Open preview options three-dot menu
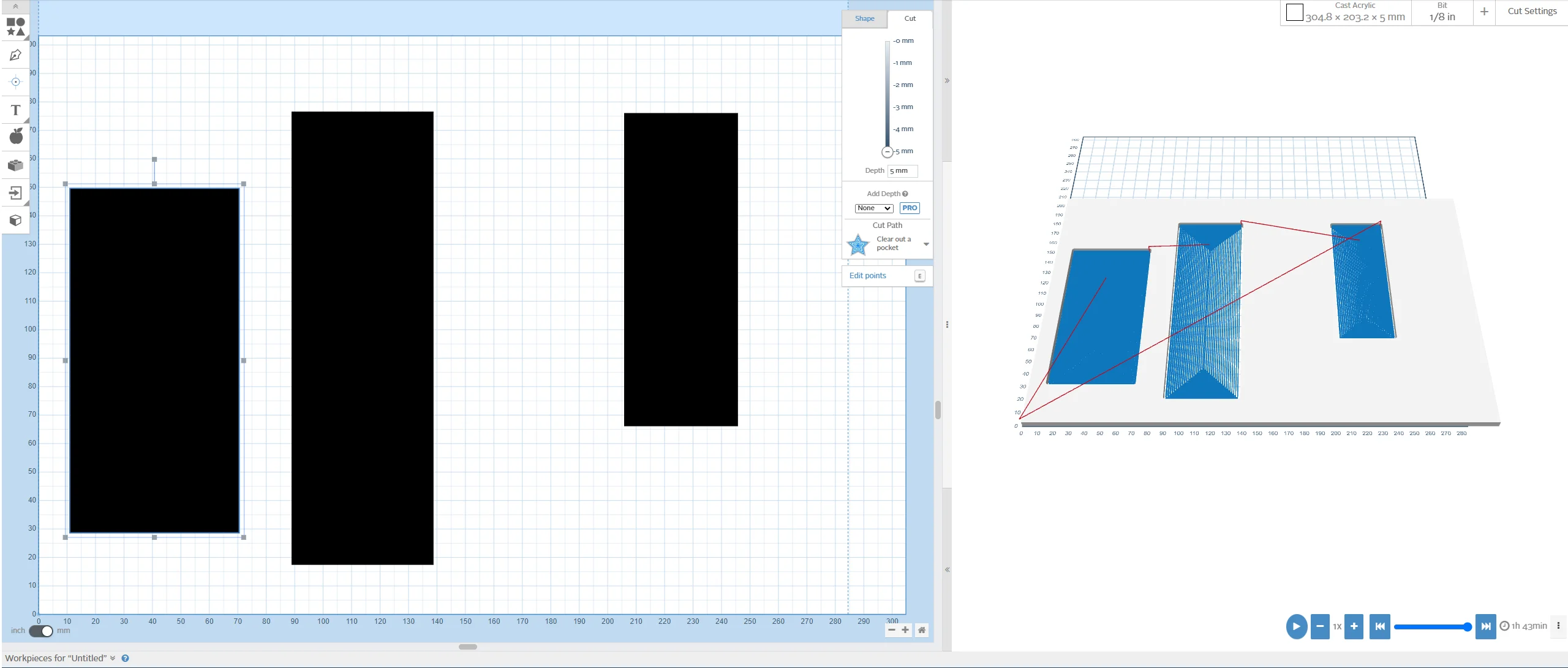 point(1558,626)
